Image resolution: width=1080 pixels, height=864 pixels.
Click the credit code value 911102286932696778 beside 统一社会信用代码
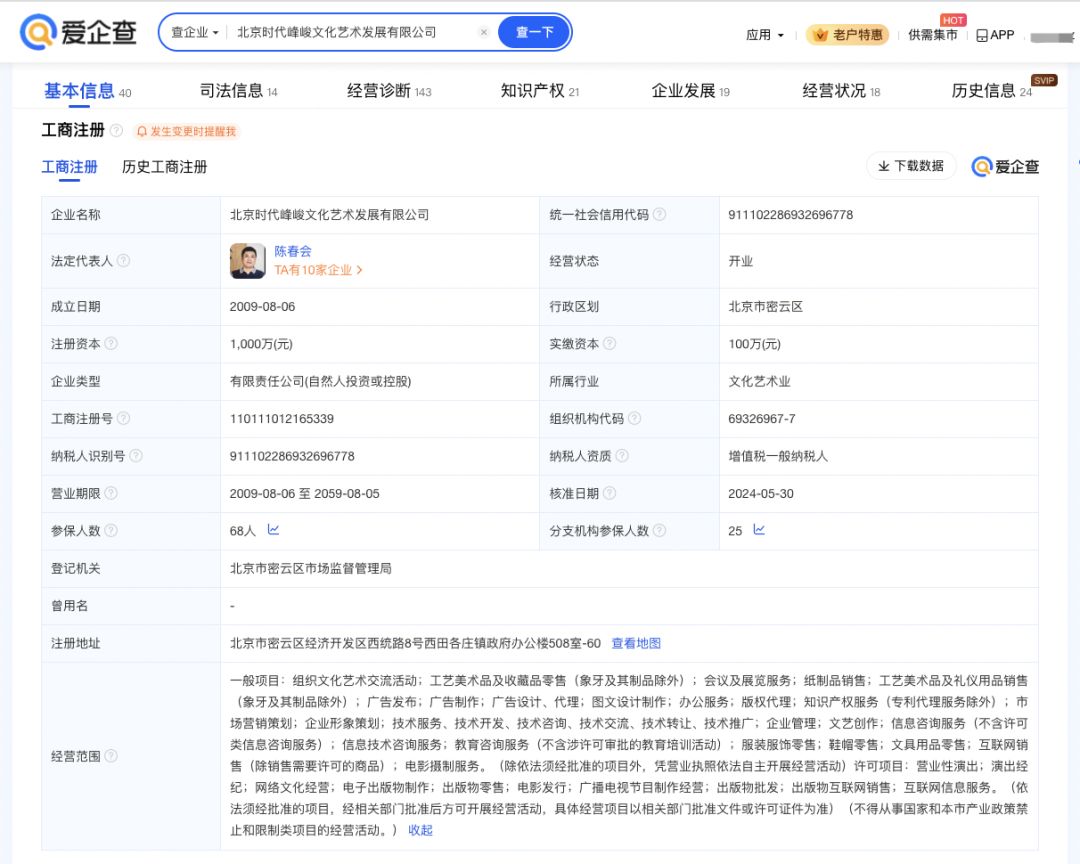click(791, 214)
